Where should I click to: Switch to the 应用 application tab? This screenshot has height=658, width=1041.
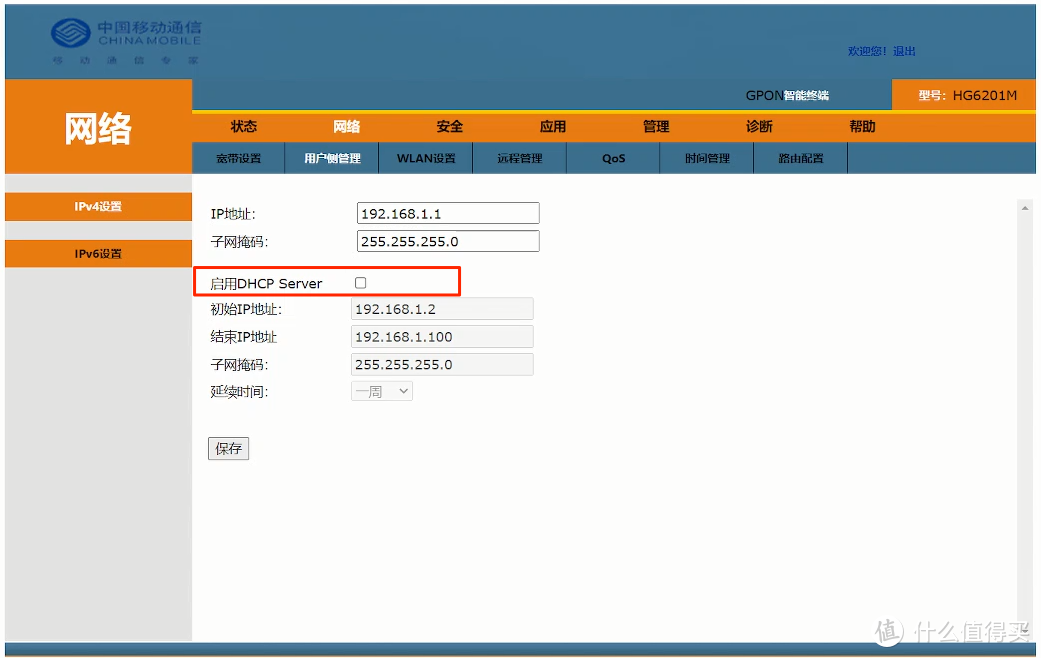pyautogui.click(x=552, y=127)
